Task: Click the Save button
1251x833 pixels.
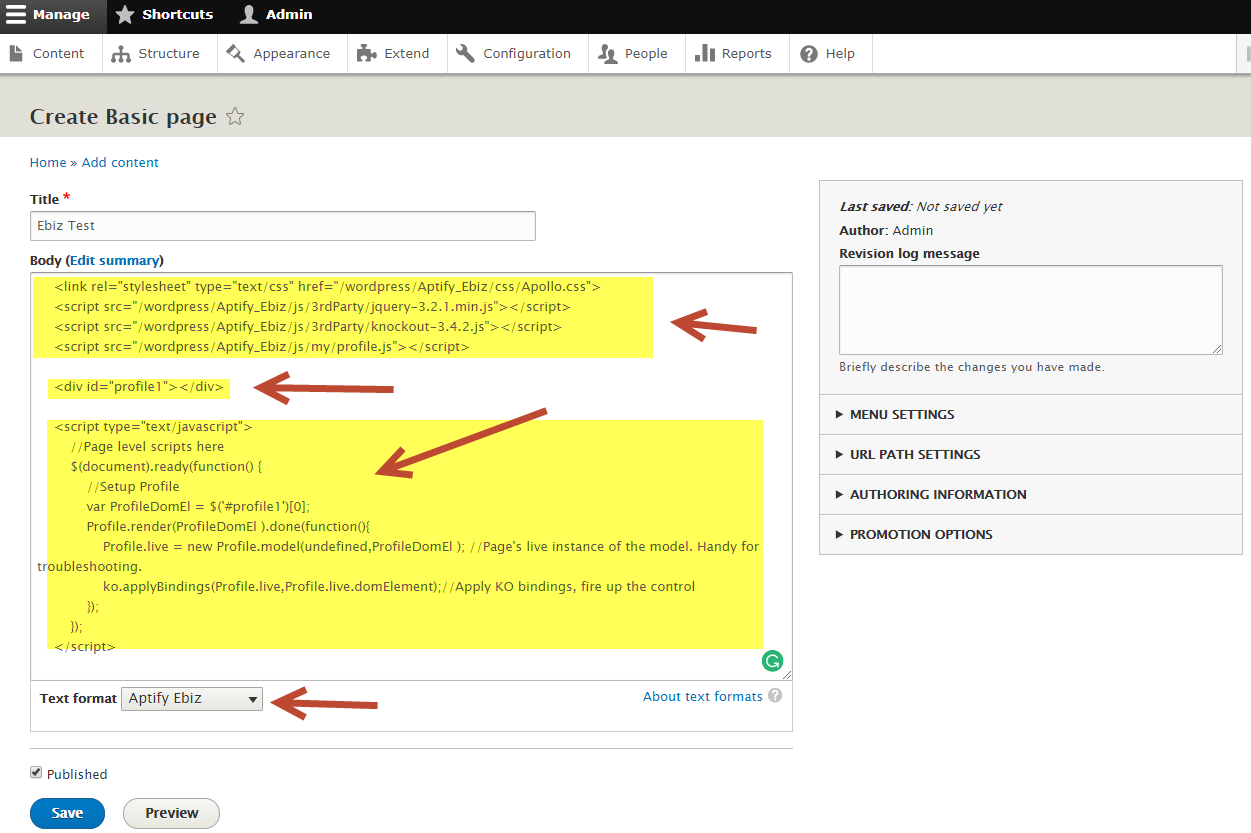Action: (x=67, y=813)
